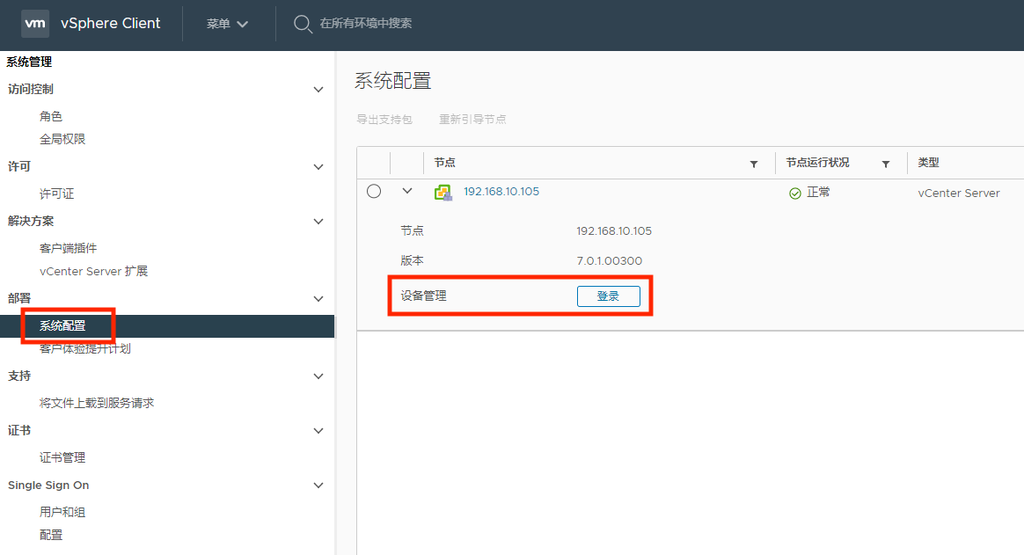The image size is (1024, 555).
Task: Click the 类型 column header
Action: click(x=928, y=163)
